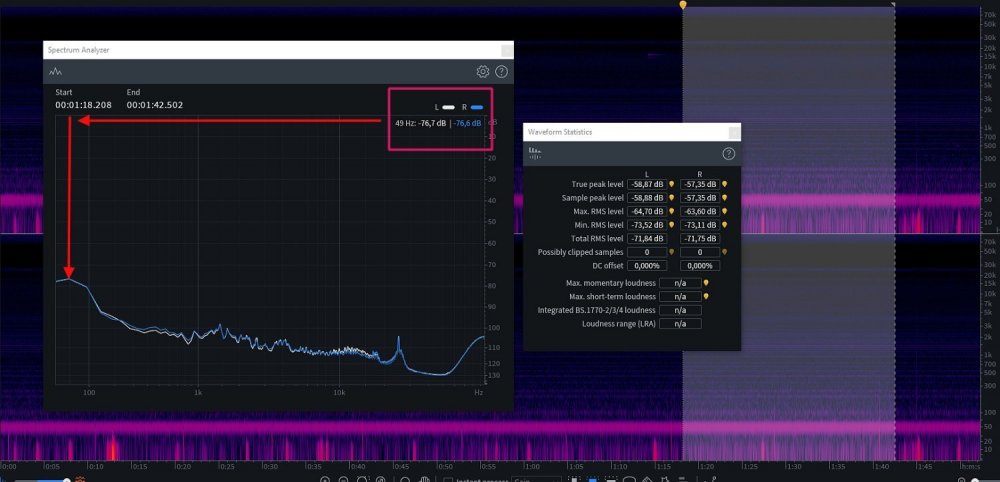Screen dimensions: 1000x482
Task: Click the Waveform Statistics levels icon
Action: coord(535,153)
